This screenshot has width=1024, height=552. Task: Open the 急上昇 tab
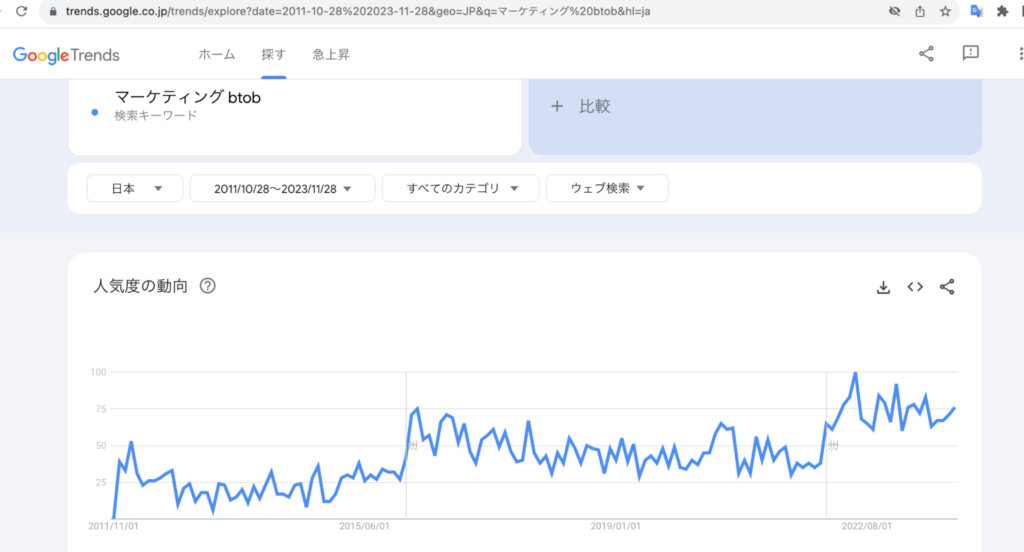point(331,55)
